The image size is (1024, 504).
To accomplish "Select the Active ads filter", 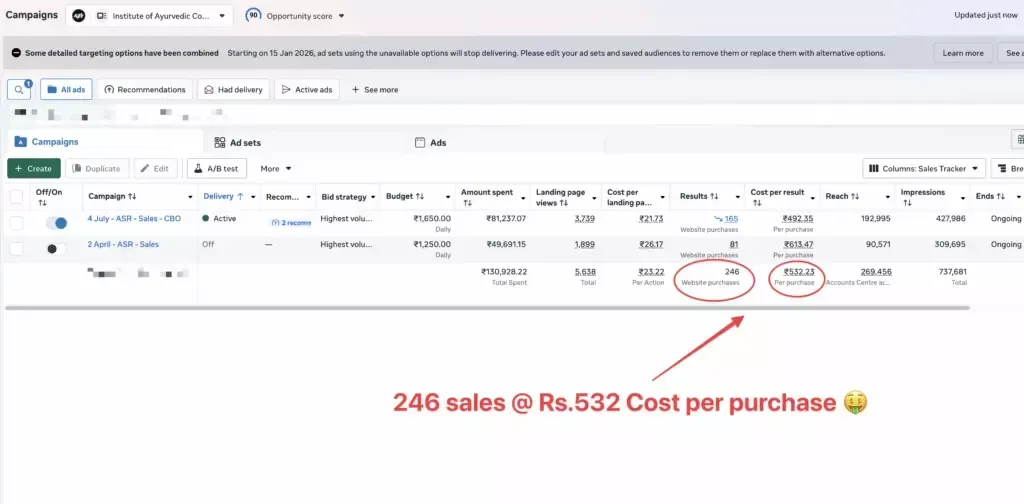I will (307, 89).
